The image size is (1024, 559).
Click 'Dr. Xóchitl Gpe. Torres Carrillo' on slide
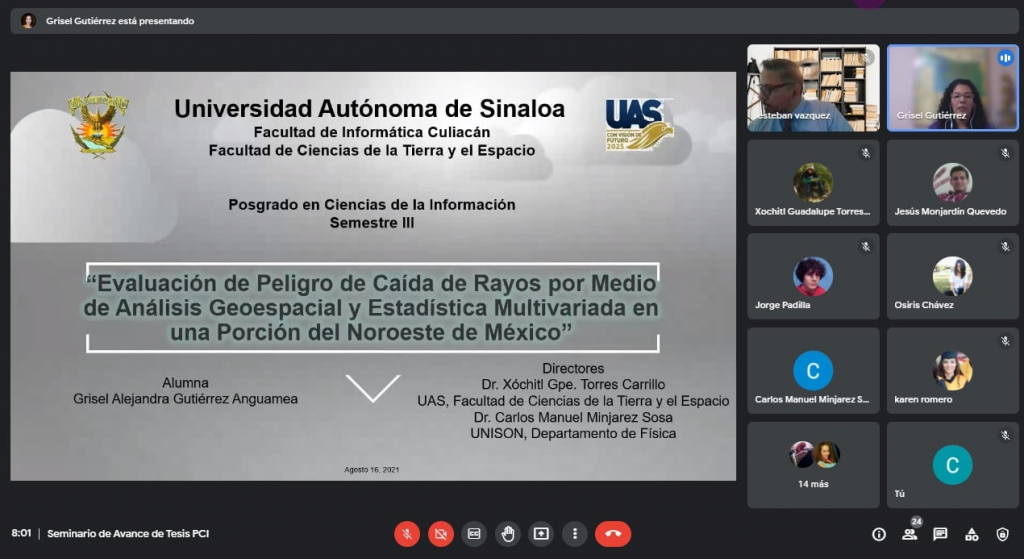pos(573,385)
